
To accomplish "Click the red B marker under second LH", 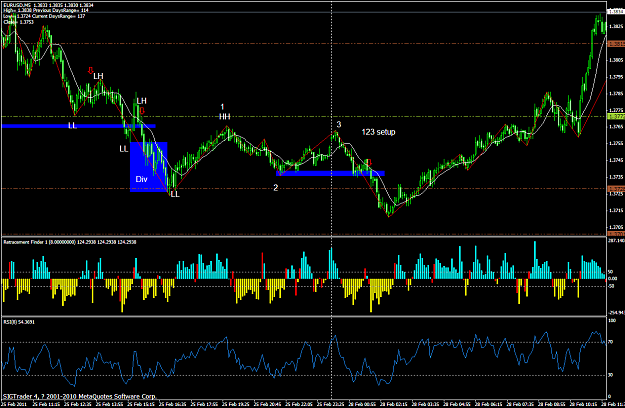I will coord(142,111).
